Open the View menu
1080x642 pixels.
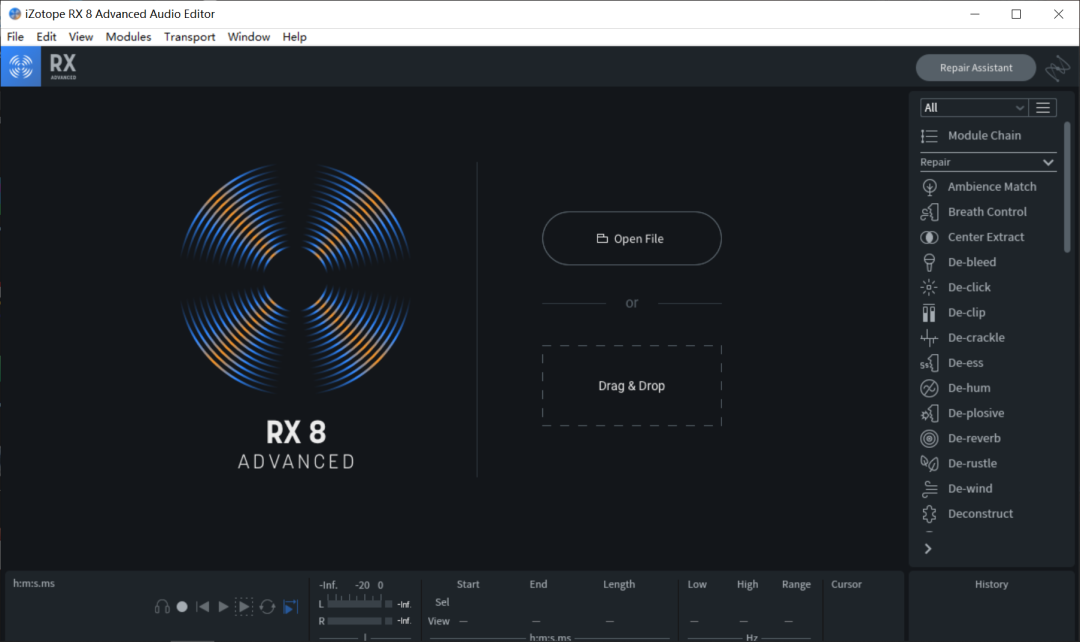click(81, 37)
